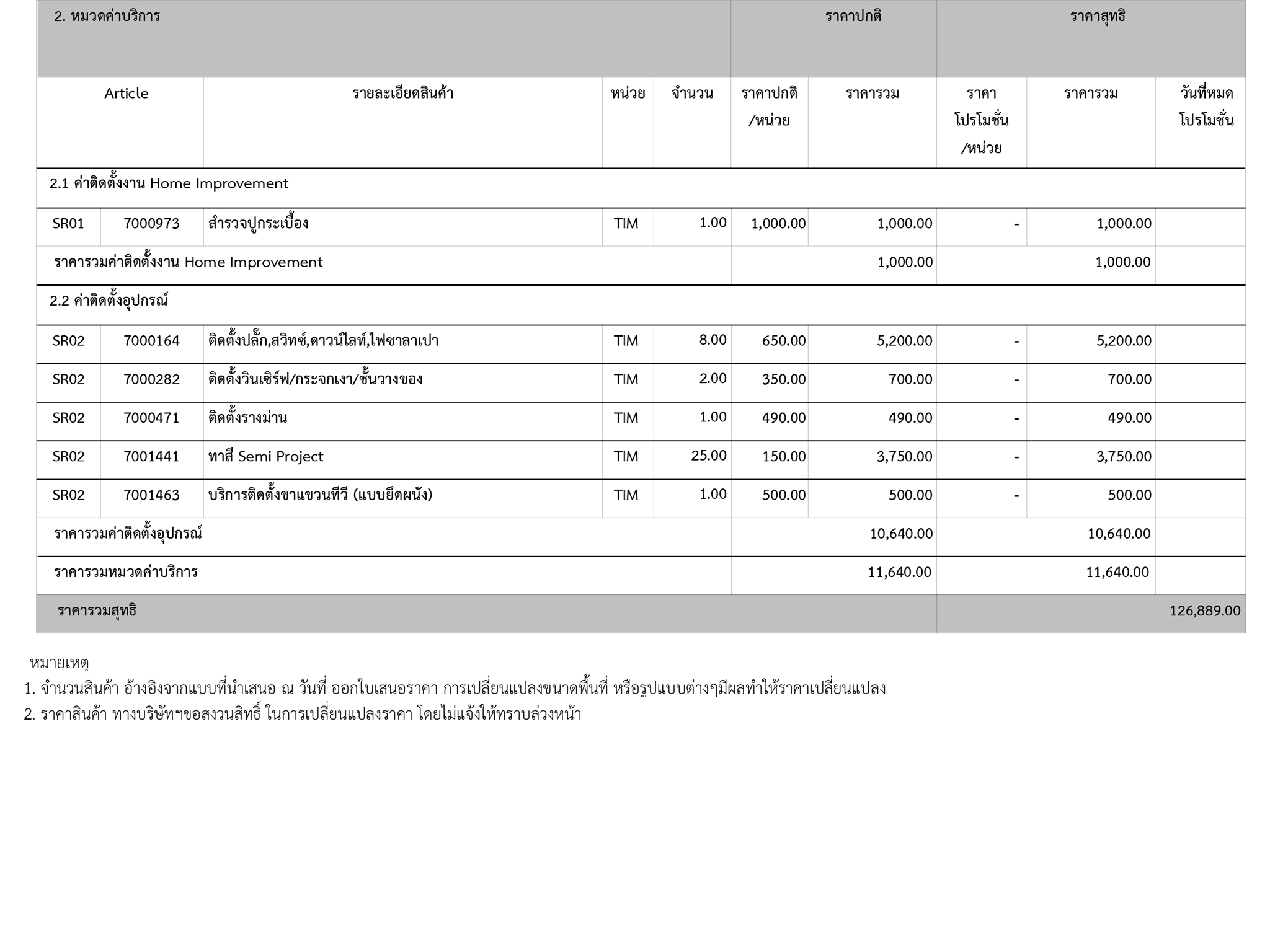Click article number 7001441
Image resolution: width=1270 pixels, height=952 pixels.
(151, 457)
